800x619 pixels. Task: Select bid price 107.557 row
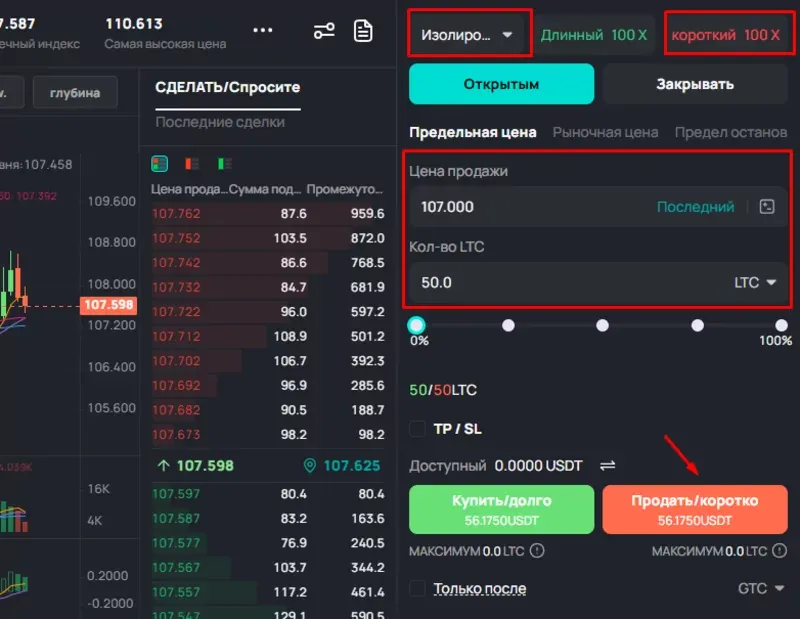pos(268,592)
